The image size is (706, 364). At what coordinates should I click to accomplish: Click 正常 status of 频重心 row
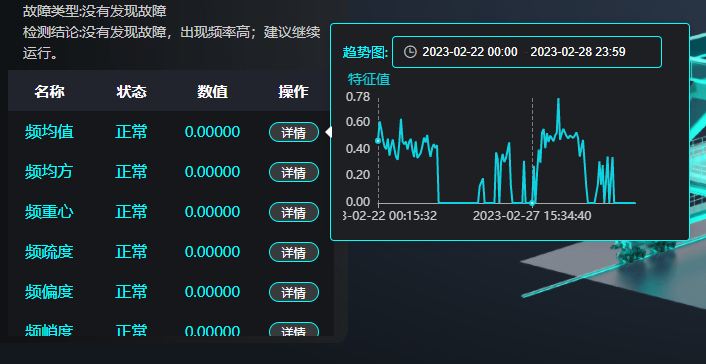coord(131,212)
